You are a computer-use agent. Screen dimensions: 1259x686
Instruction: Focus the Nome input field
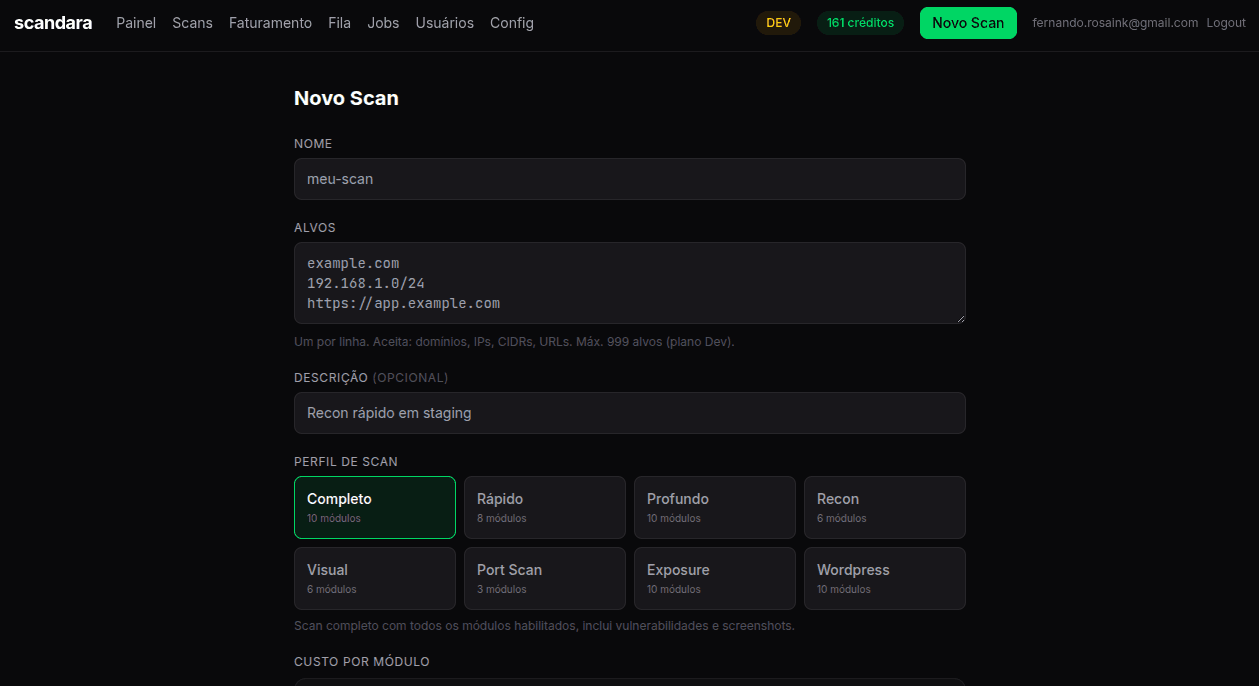click(629, 179)
